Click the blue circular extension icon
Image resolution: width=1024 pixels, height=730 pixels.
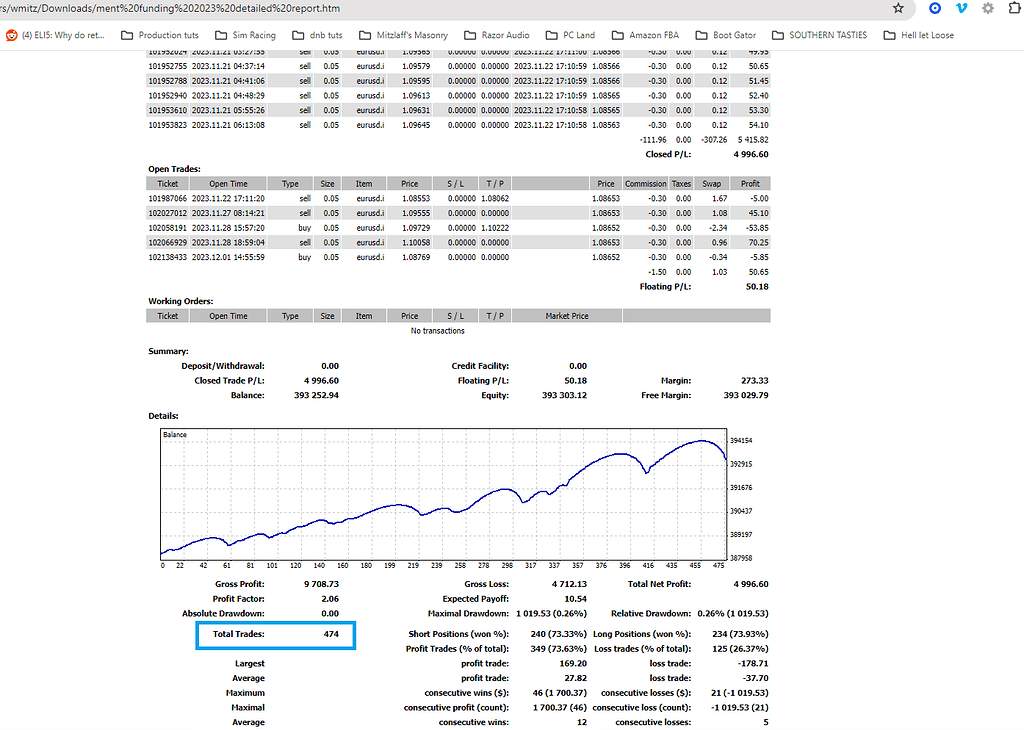pyautogui.click(x=935, y=9)
